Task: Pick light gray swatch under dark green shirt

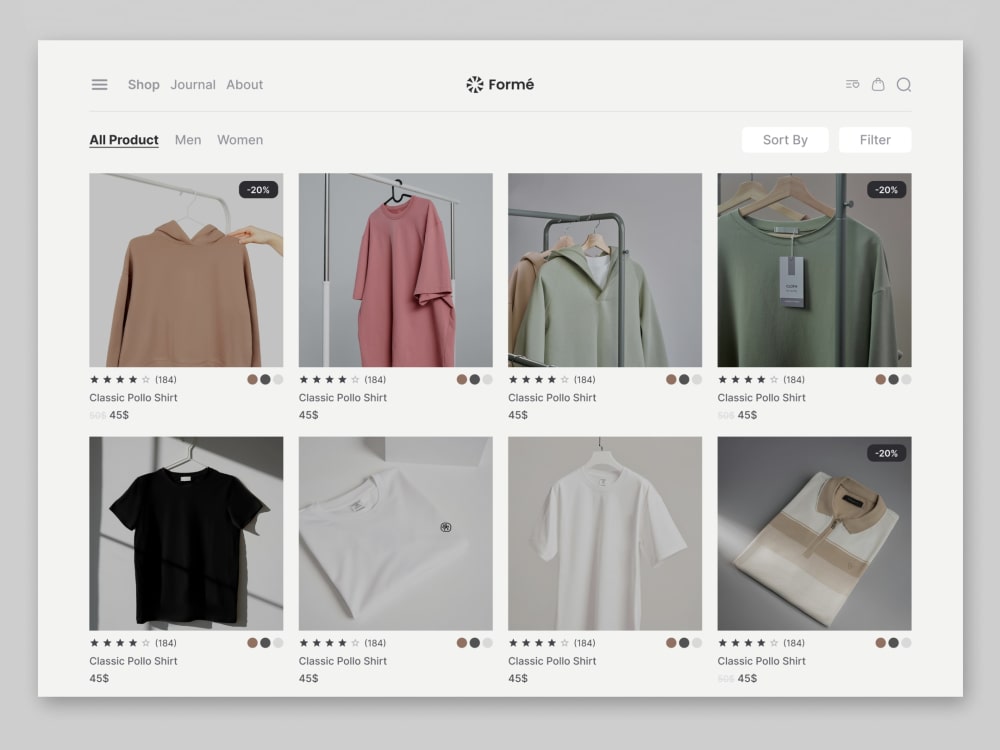Action: (906, 379)
